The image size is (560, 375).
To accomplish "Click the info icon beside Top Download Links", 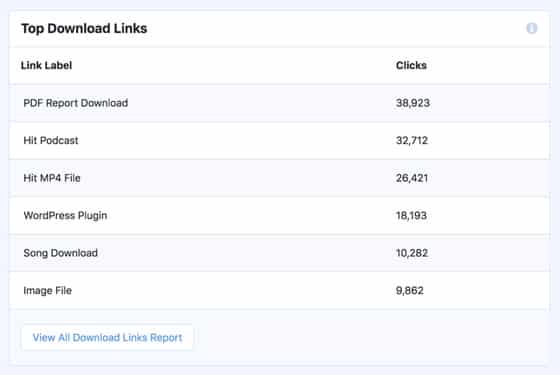I will coord(531,28).
